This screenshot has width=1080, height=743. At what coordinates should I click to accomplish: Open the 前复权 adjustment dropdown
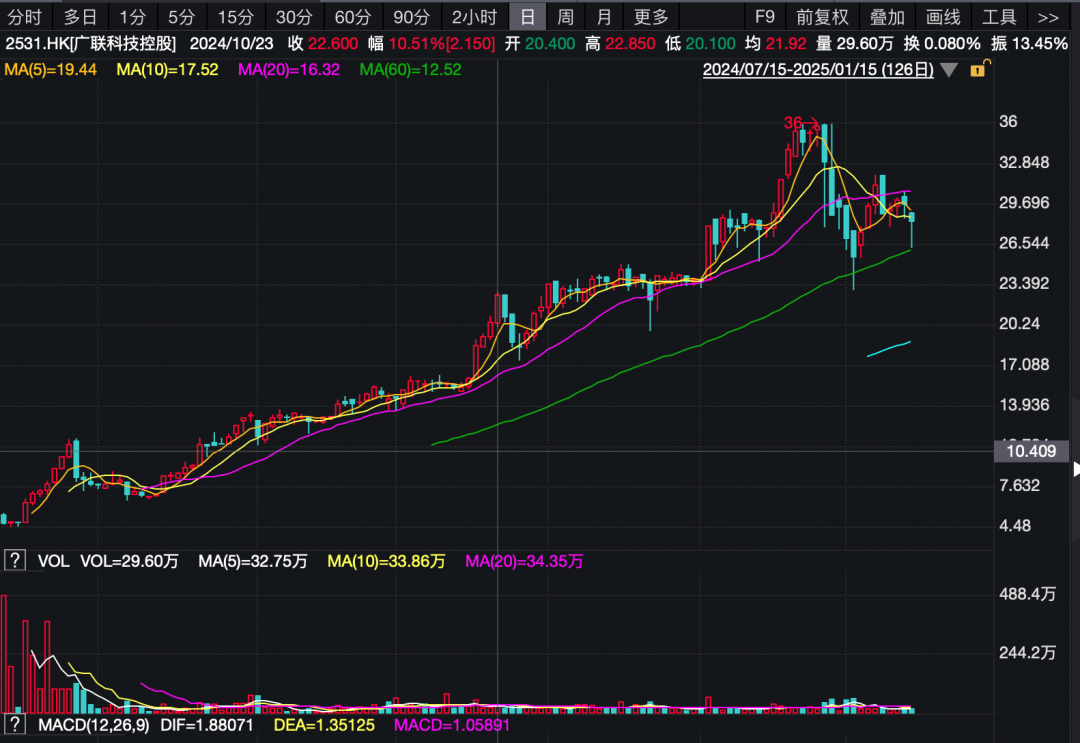pos(822,17)
